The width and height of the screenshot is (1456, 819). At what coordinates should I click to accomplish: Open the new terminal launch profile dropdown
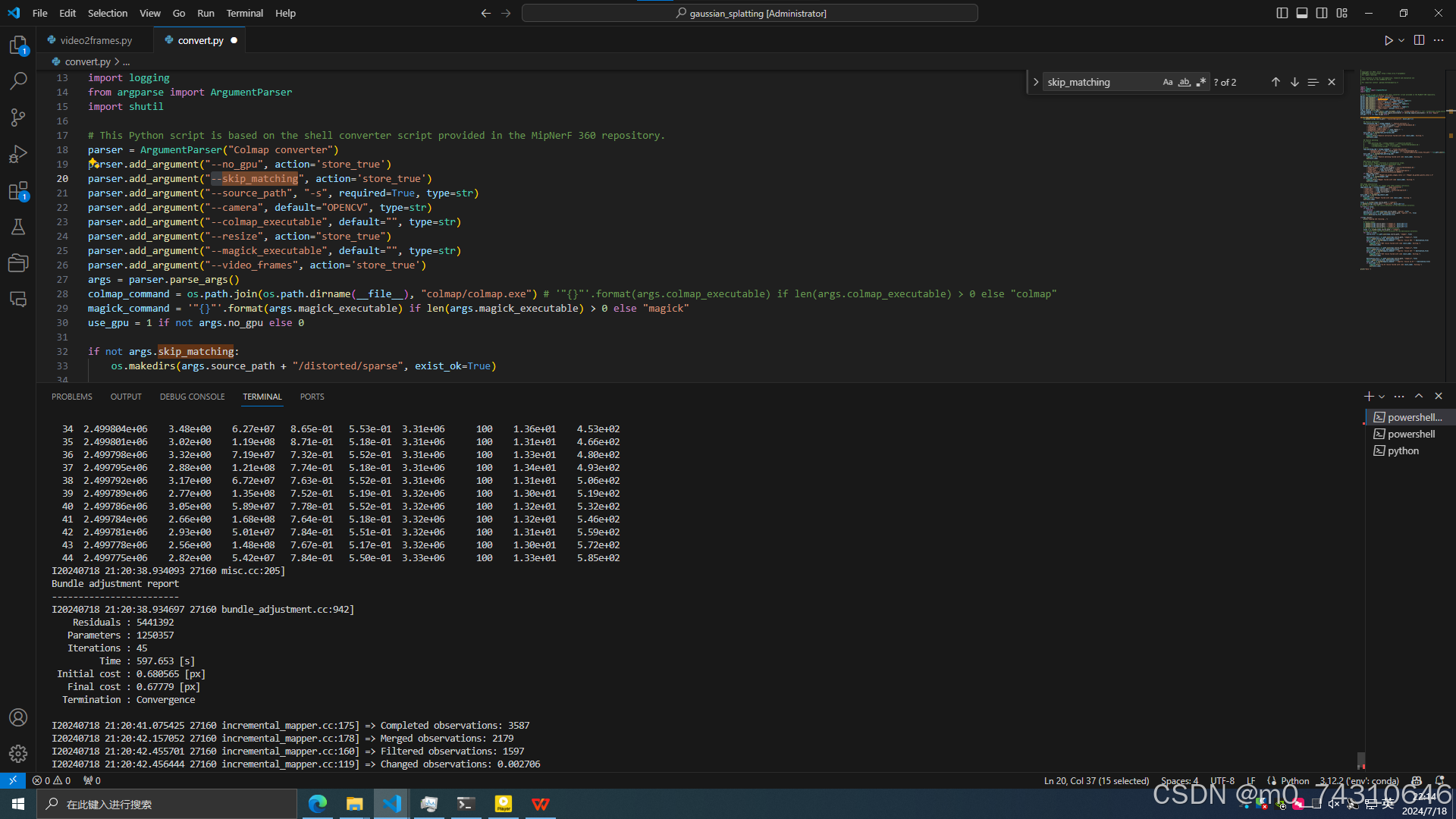(x=1382, y=397)
